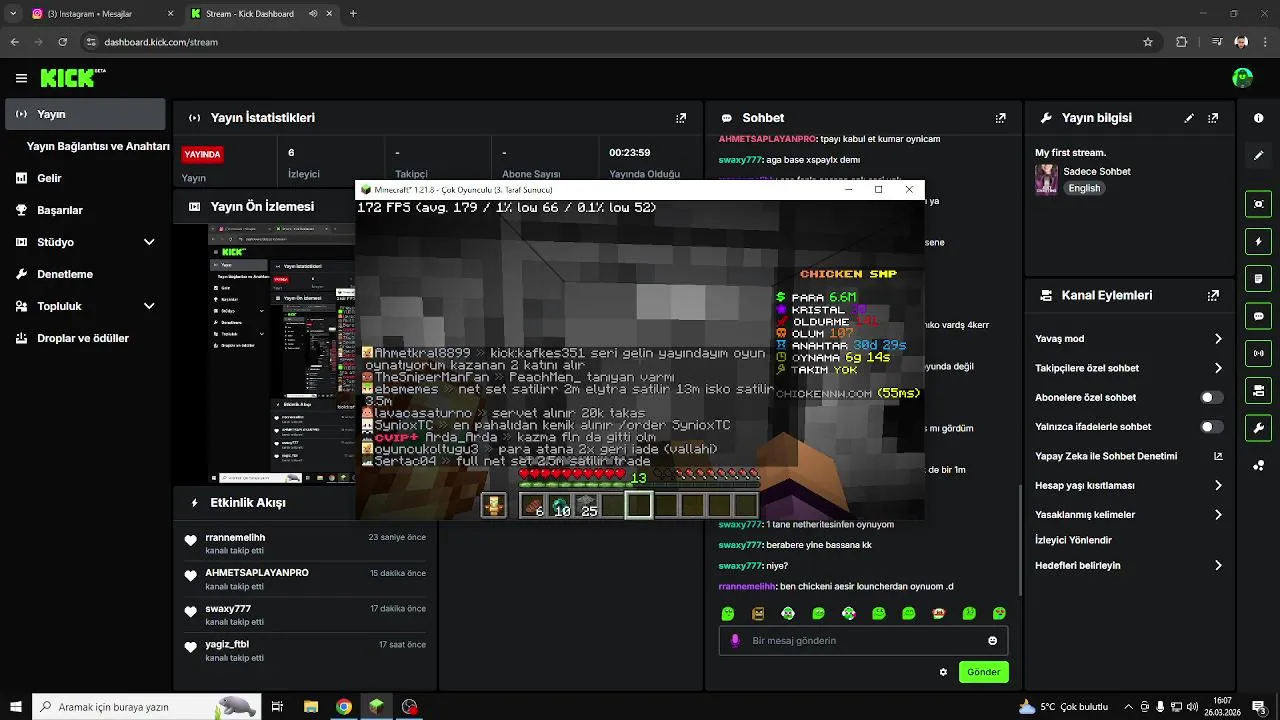
Task: Click the English language tag
Action: tap(1084, 188)
